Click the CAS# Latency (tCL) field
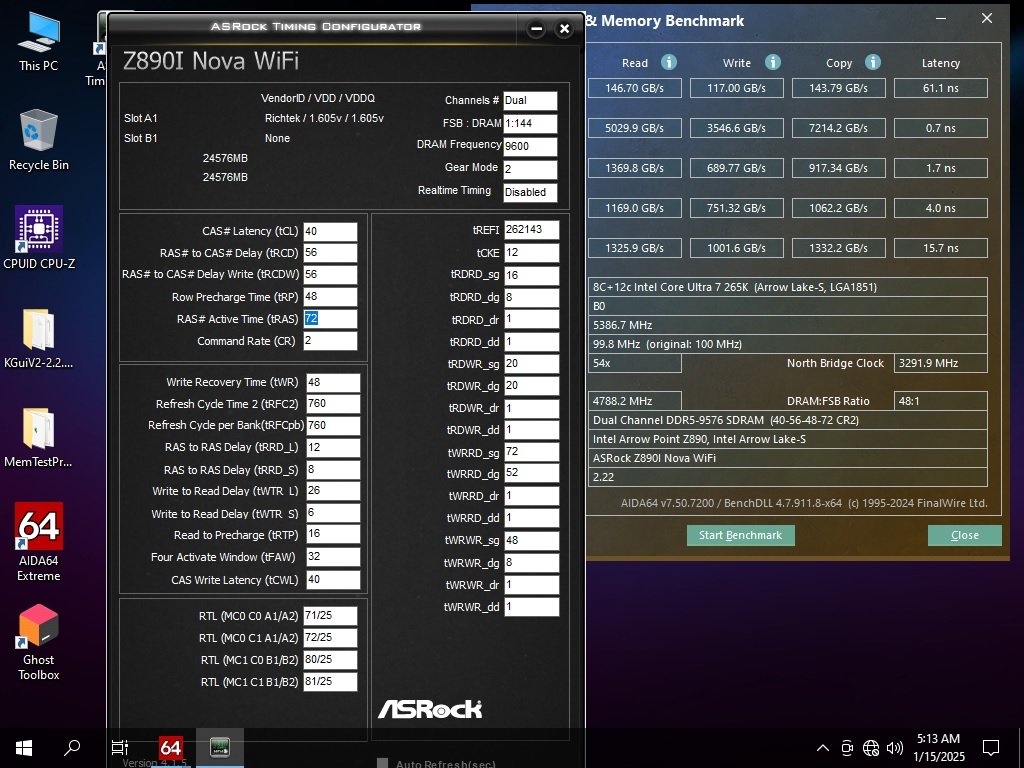This screenshot has width=1024, height=768. (330, 231)
